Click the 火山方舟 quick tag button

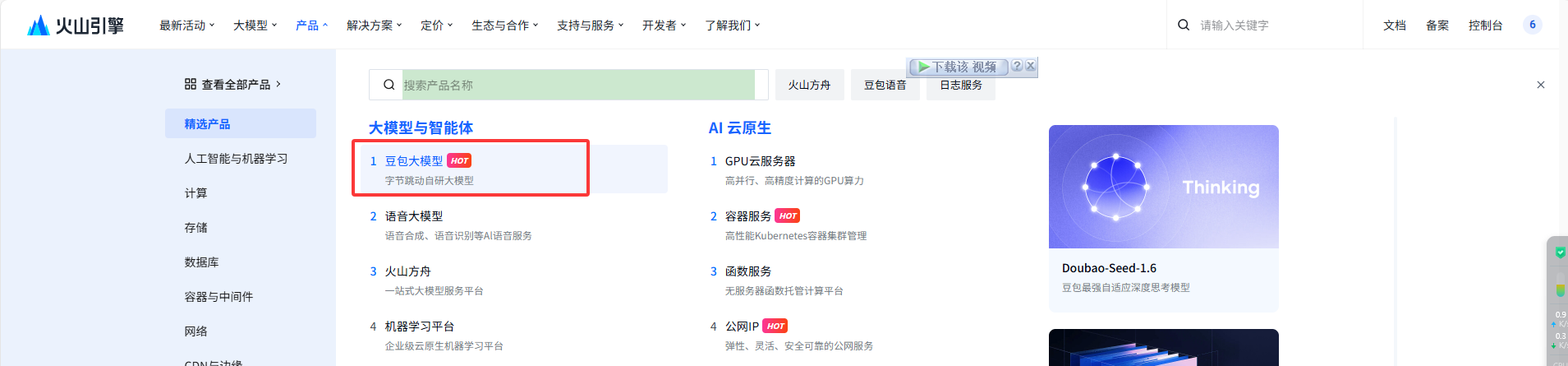pyautogui.click(x=809, y=85)
